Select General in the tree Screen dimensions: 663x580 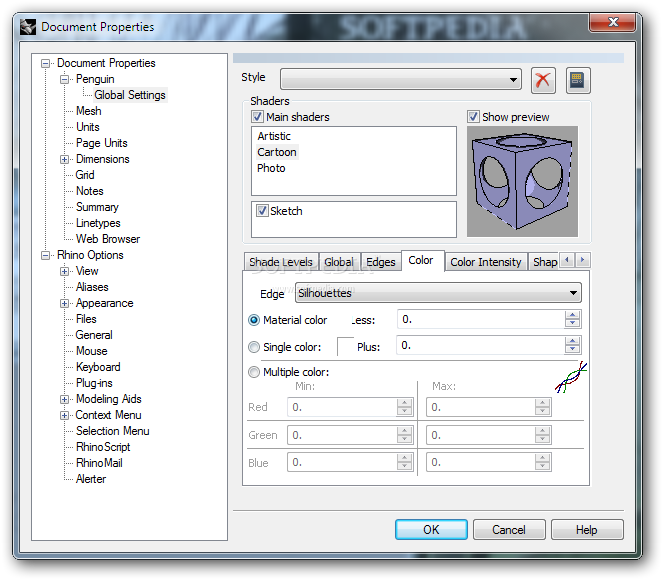[x=94, y=335]
